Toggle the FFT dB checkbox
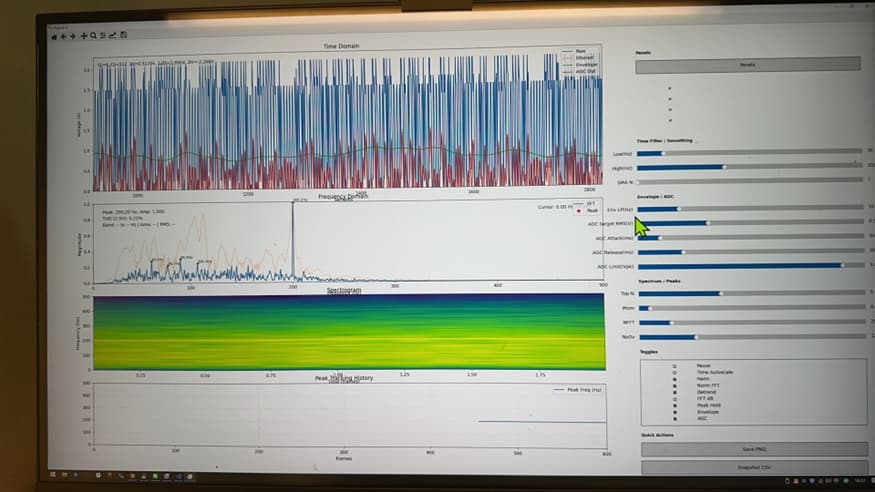 tap(675, 399)
